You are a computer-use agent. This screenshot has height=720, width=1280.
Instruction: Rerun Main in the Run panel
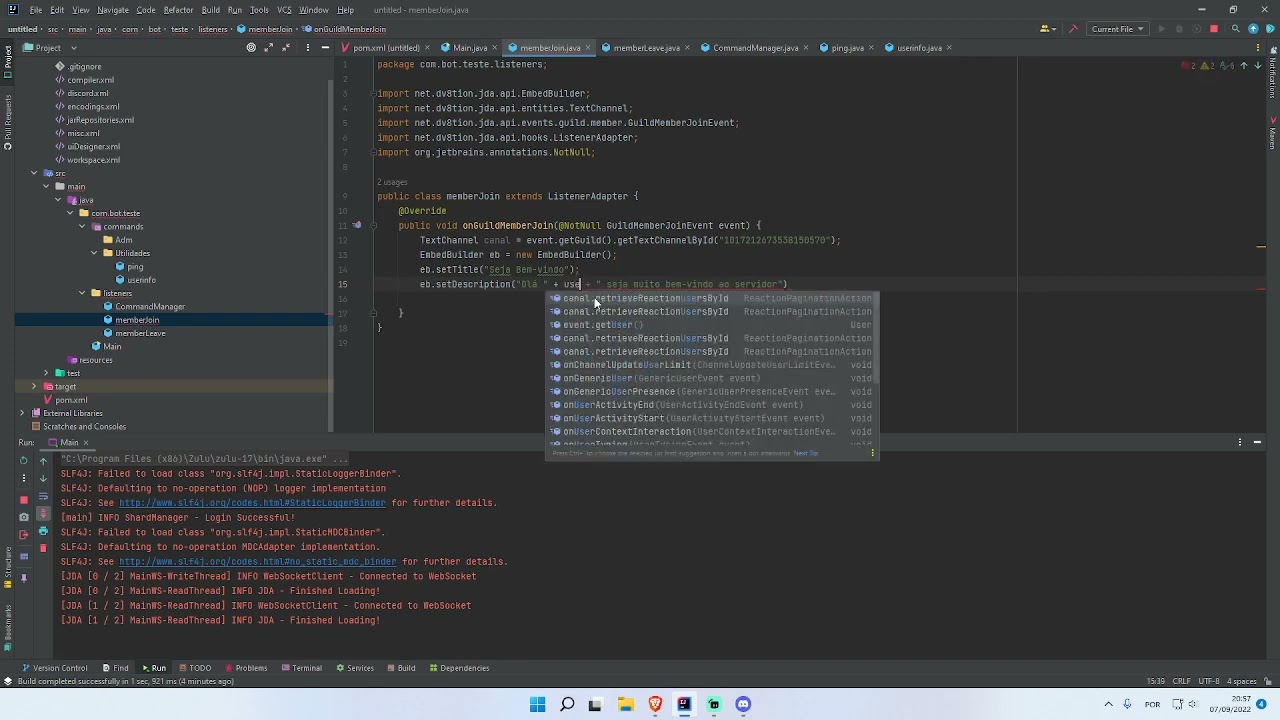pos(24,461)
